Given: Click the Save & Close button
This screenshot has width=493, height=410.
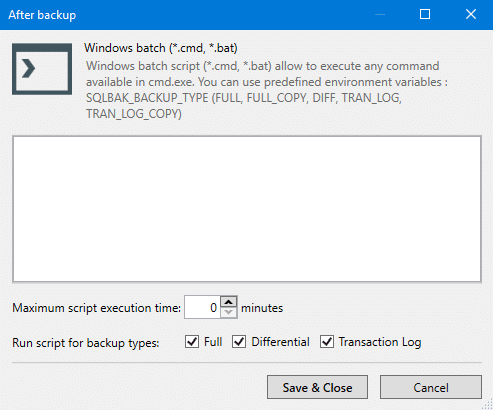Looking at the screenshot, I should (x=317, y=387).
